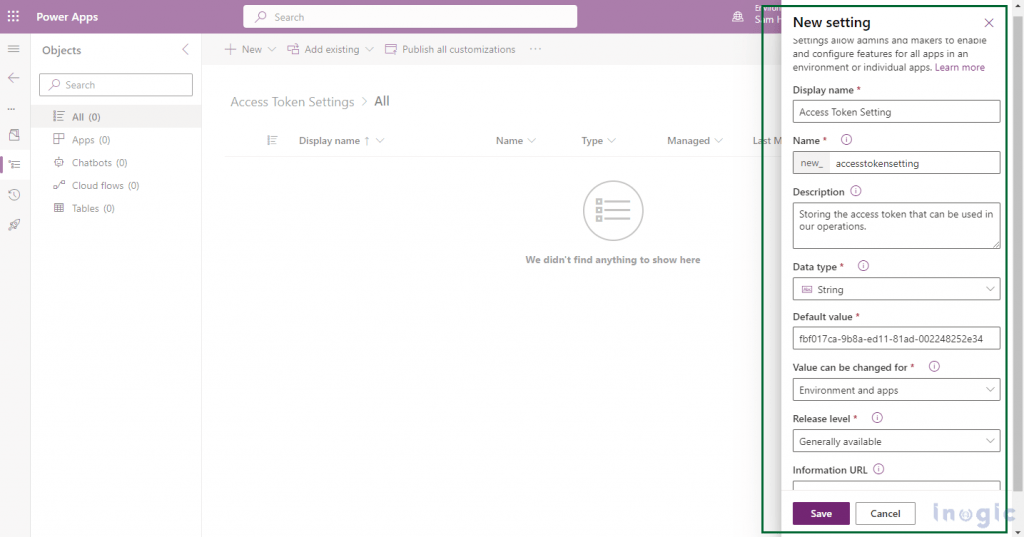Collapse the Objects panel with chevron
Image resolution: width=1024 pixels, height=537 pixels.
click(x=185, y=50)
